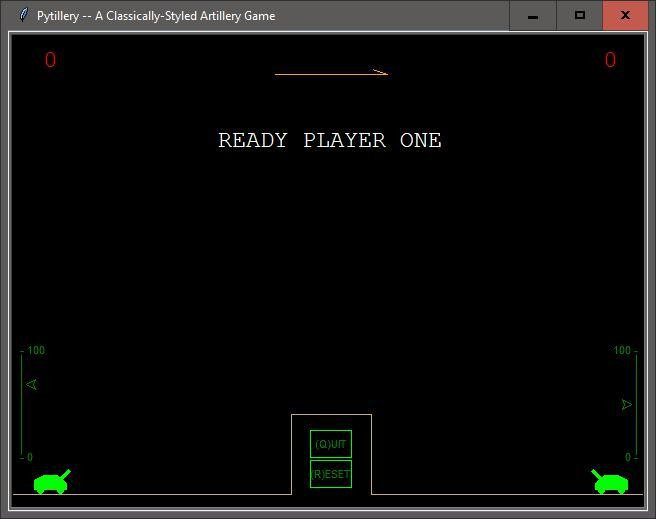Close the Pytillery game window
Viewport: 656px width, 519px height.
point(625,16)
